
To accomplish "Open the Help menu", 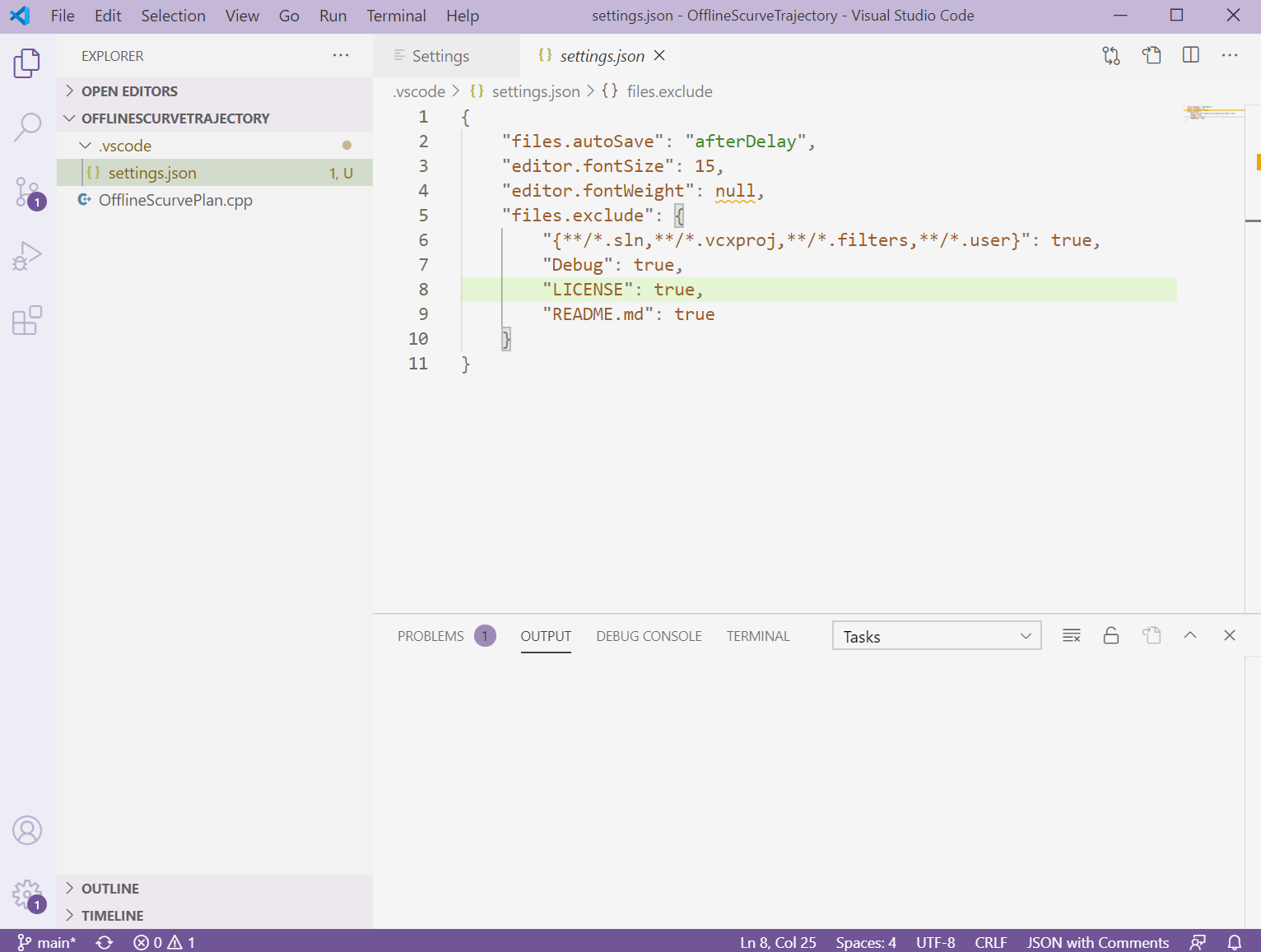I will click(463, 16).
